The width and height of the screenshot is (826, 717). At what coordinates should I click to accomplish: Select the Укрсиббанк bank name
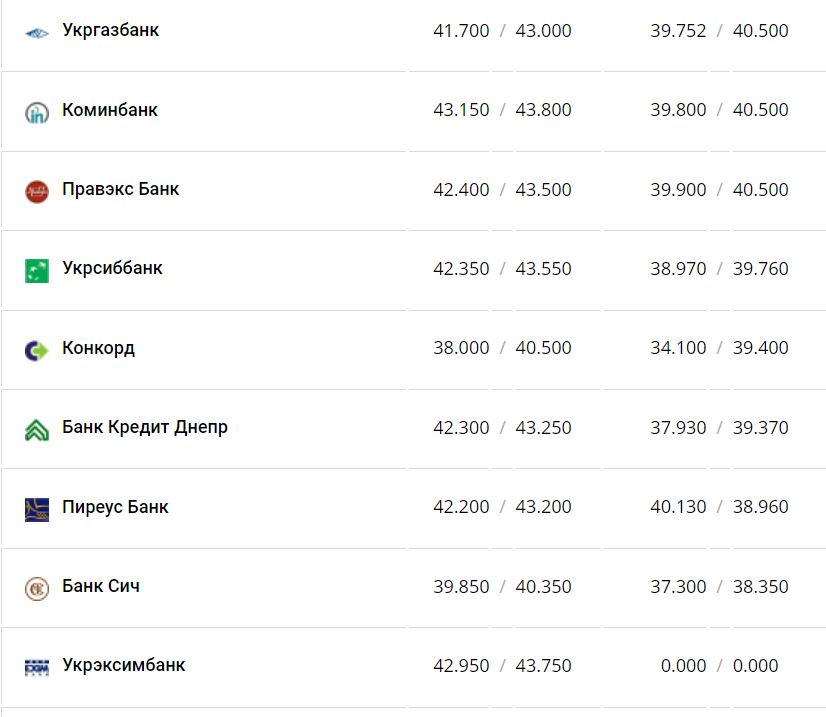[x=112, y=268]
